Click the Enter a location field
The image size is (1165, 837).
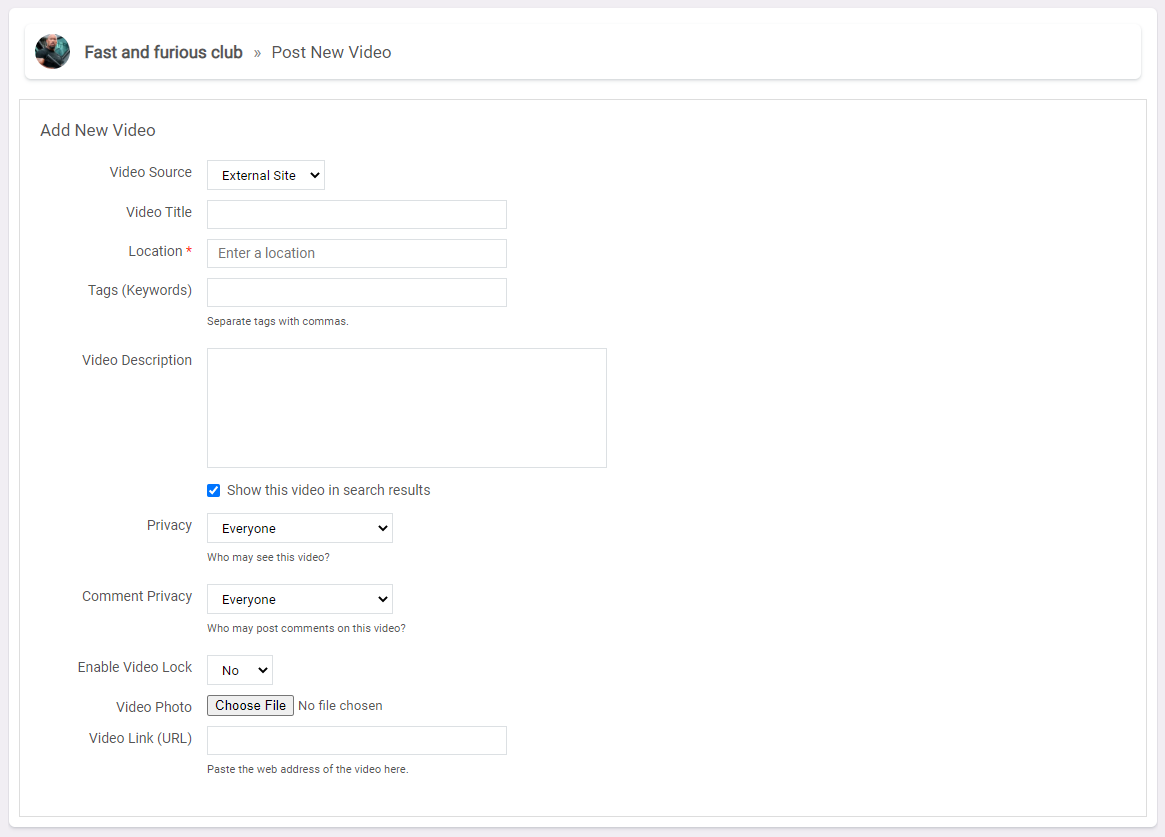tap(357, 253)
